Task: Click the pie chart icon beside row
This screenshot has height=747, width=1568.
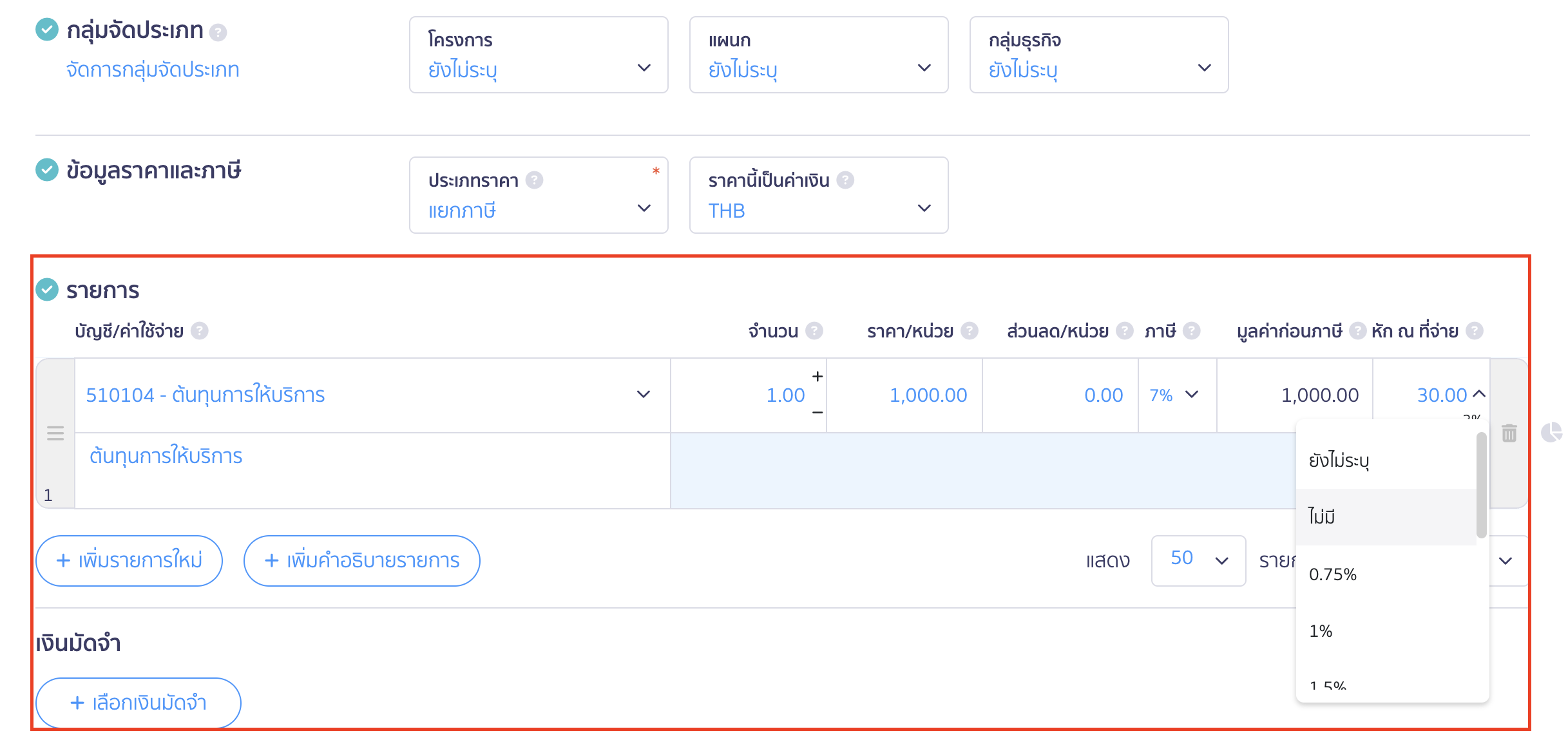Action: (1551, 432)
